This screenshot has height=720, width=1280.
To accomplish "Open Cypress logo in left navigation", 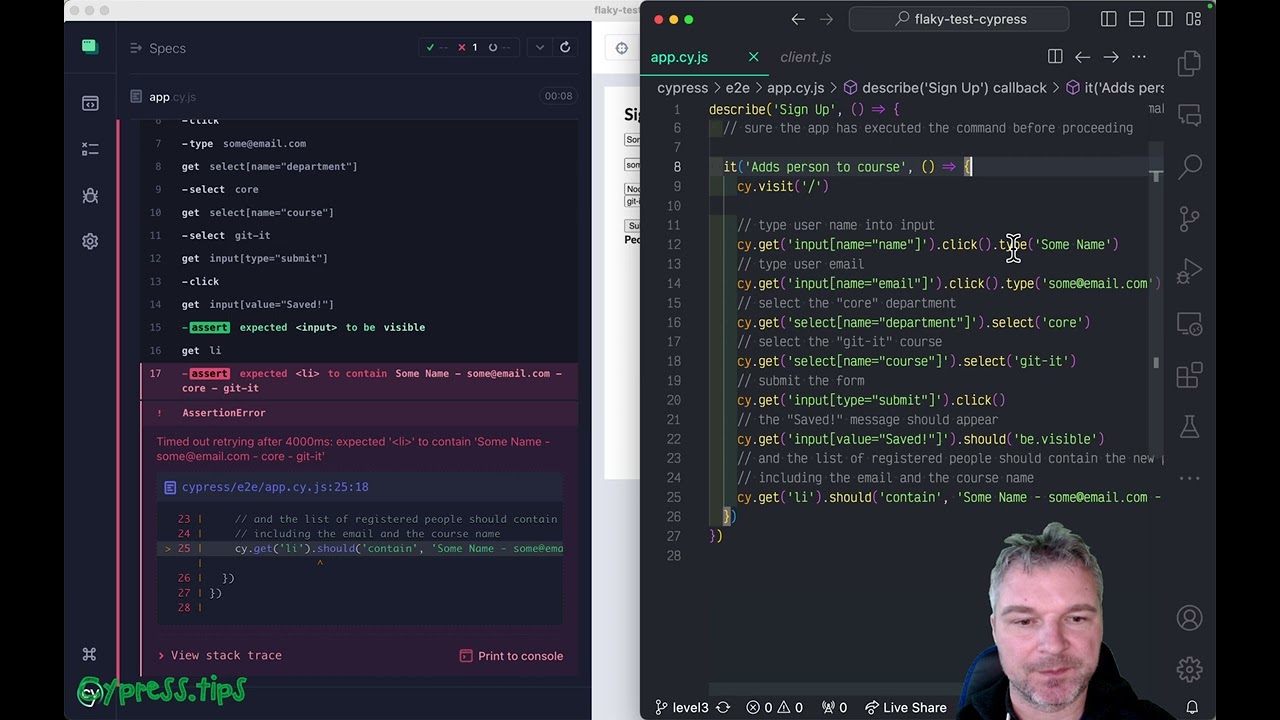I will 90,46.
